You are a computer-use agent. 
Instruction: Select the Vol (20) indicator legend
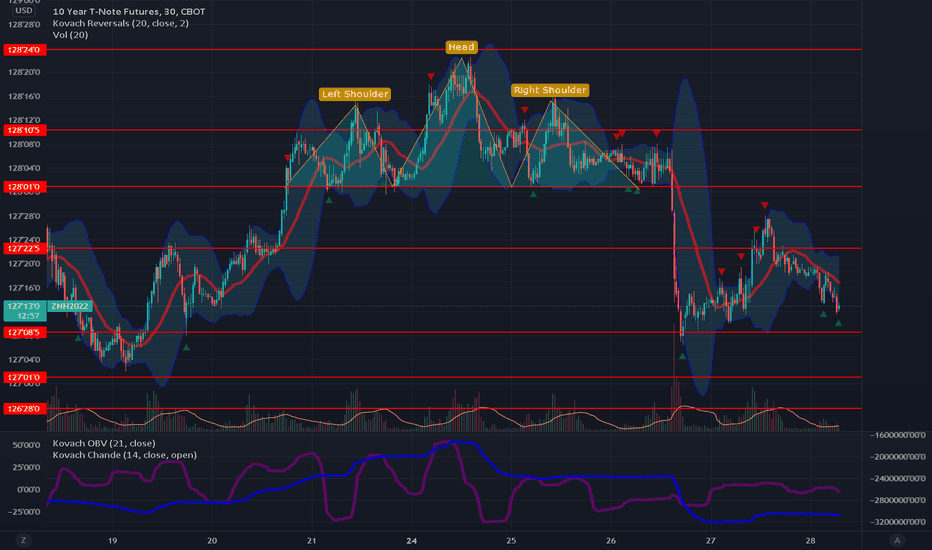(70, 35)
